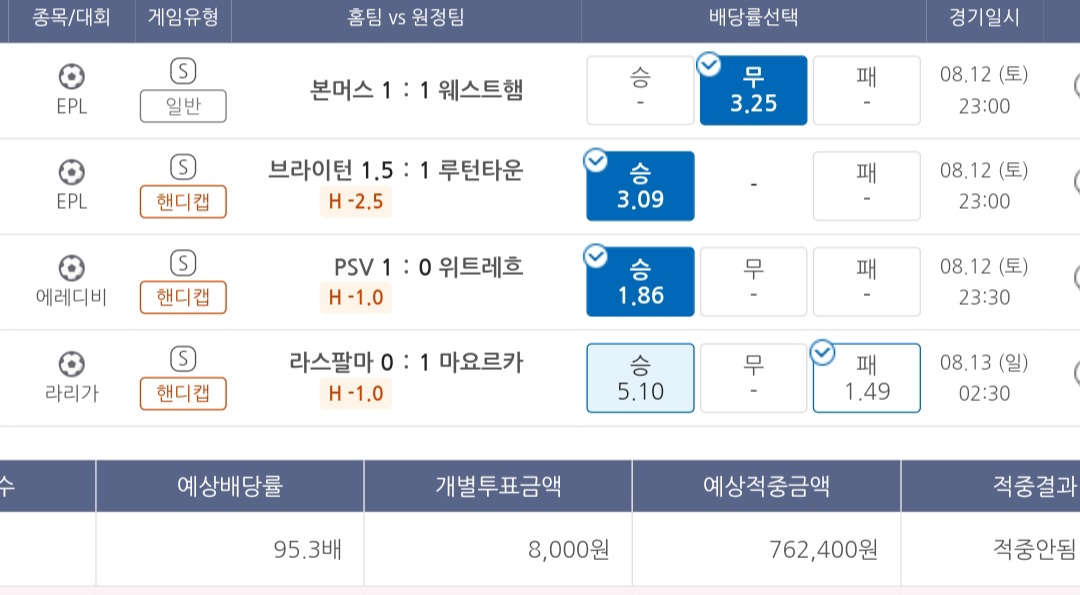Toggle the 패 1.49 Mallorca selection
This screenshot has height=595, width=1080.
(x=866, y=378)
